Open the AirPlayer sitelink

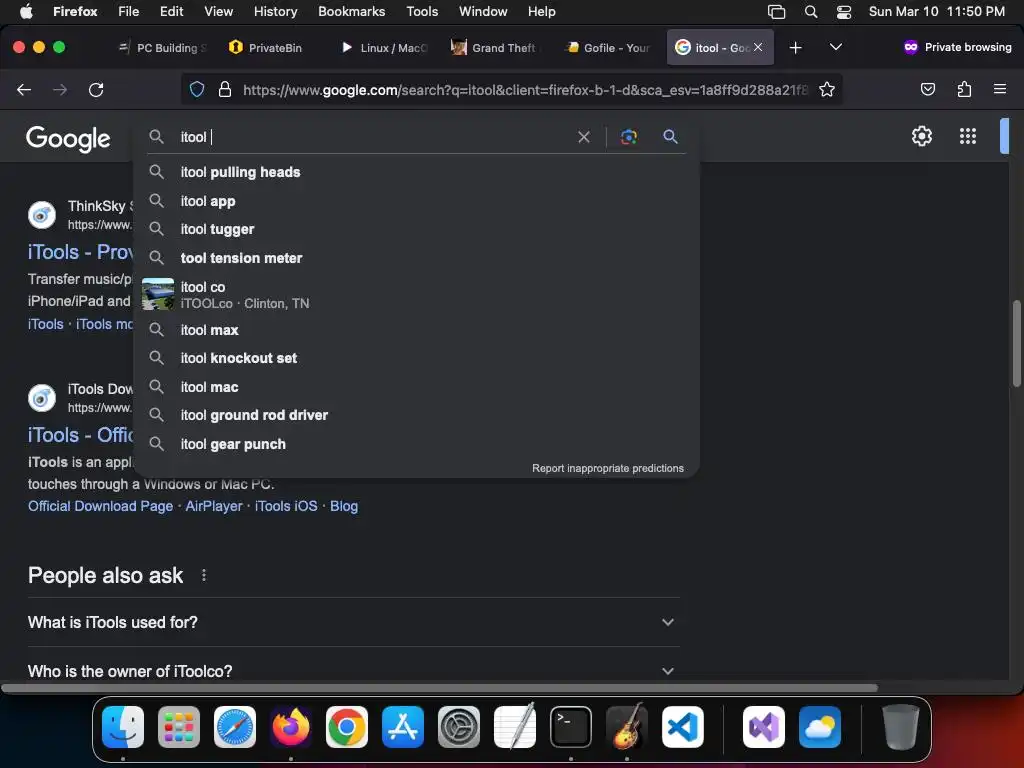[x=214, y=506]
